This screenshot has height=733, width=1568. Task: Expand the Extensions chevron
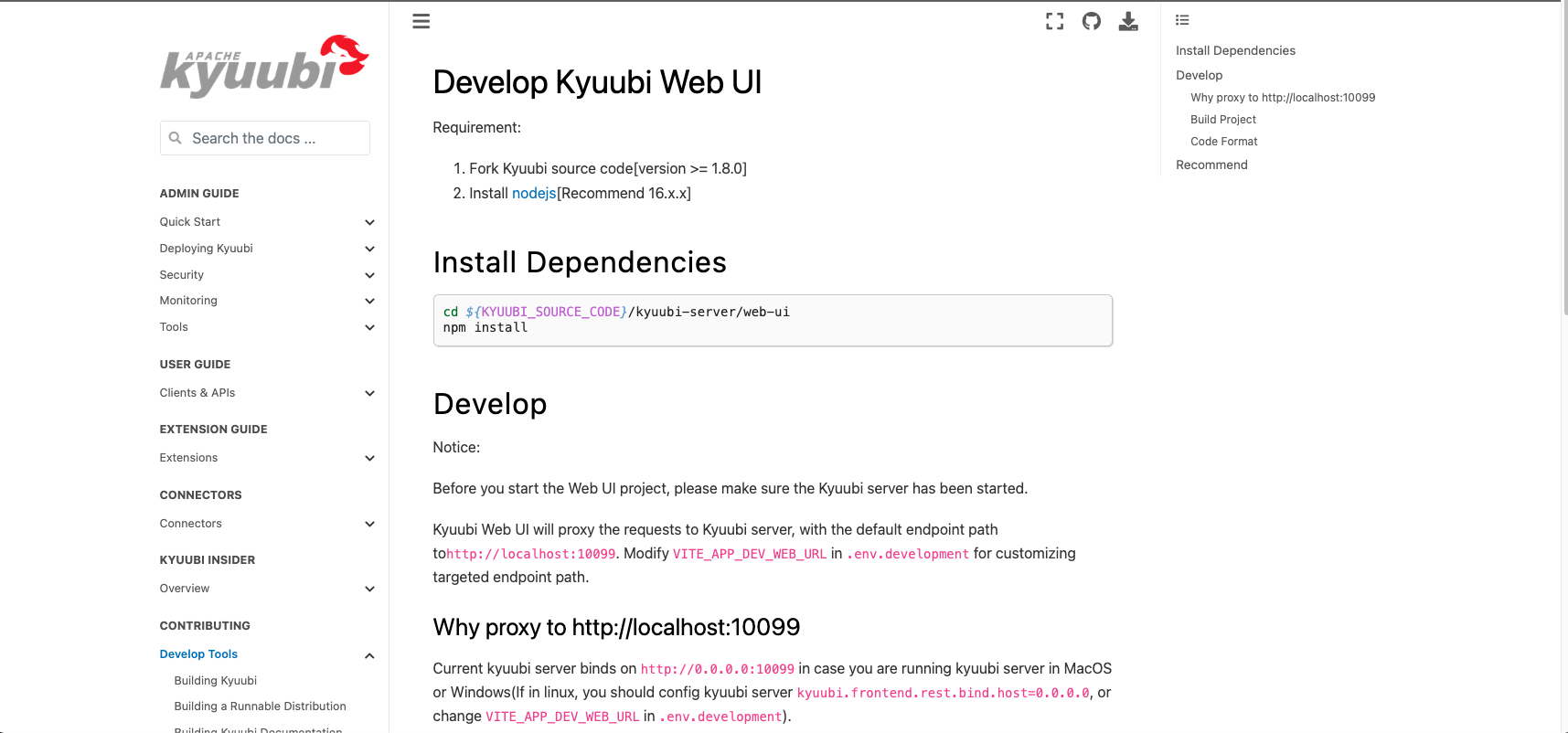369,458
